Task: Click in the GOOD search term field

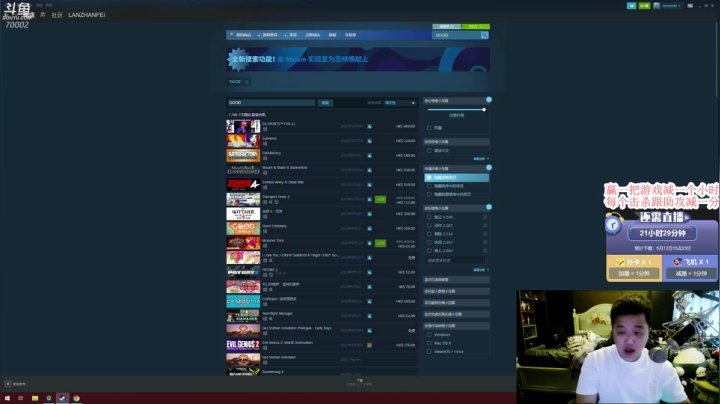Action: tap(271, 103)
